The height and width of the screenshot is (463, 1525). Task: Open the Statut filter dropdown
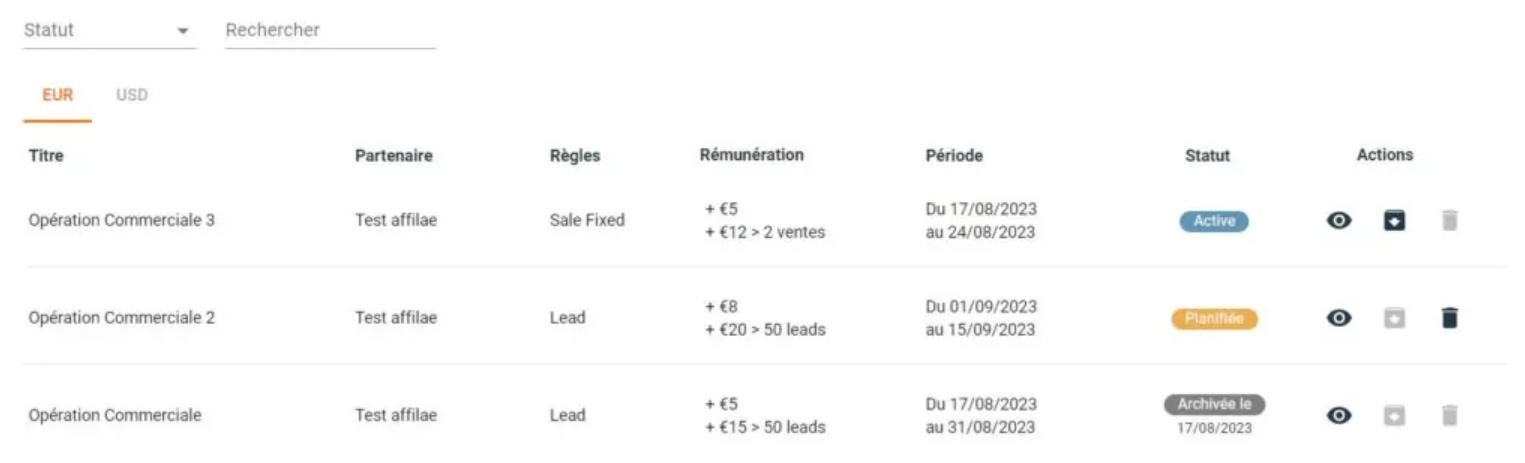(109, 30)
